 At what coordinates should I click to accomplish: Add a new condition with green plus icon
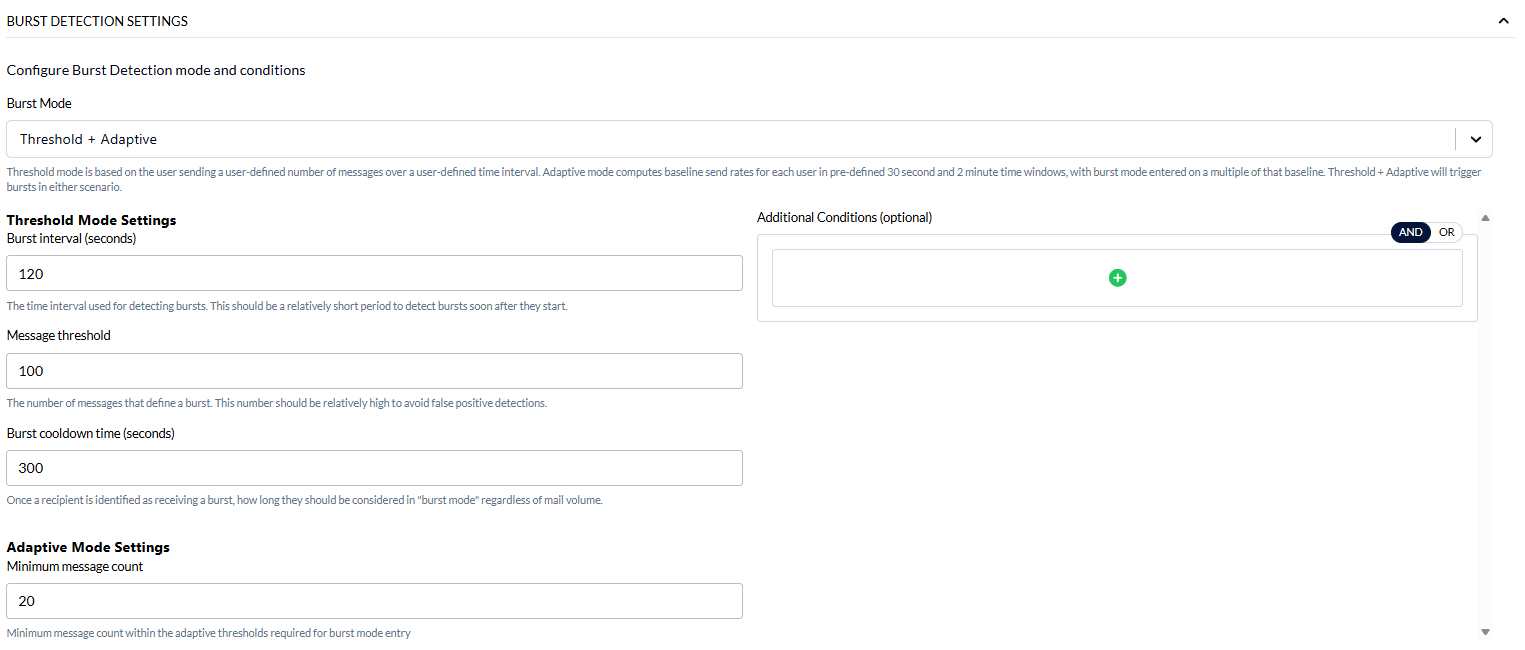click(x=1118, y=278)
